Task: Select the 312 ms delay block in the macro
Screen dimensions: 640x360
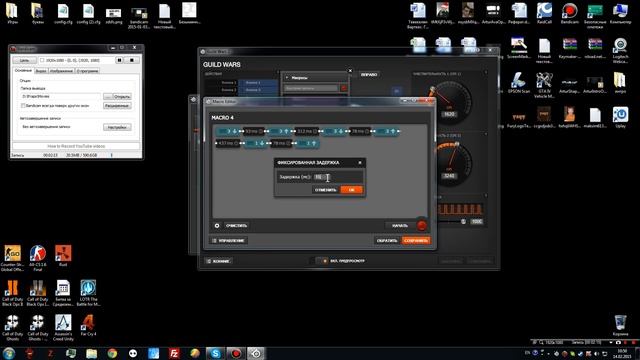Action: (306, 131)
